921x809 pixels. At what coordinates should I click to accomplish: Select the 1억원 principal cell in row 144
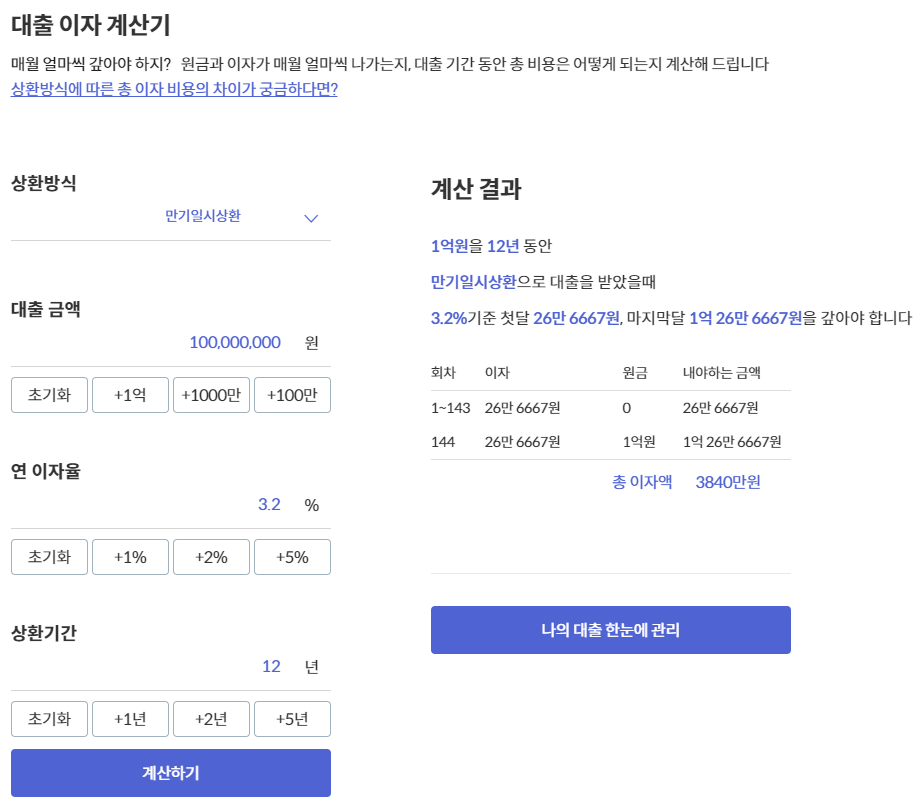[x=639, y=442]
